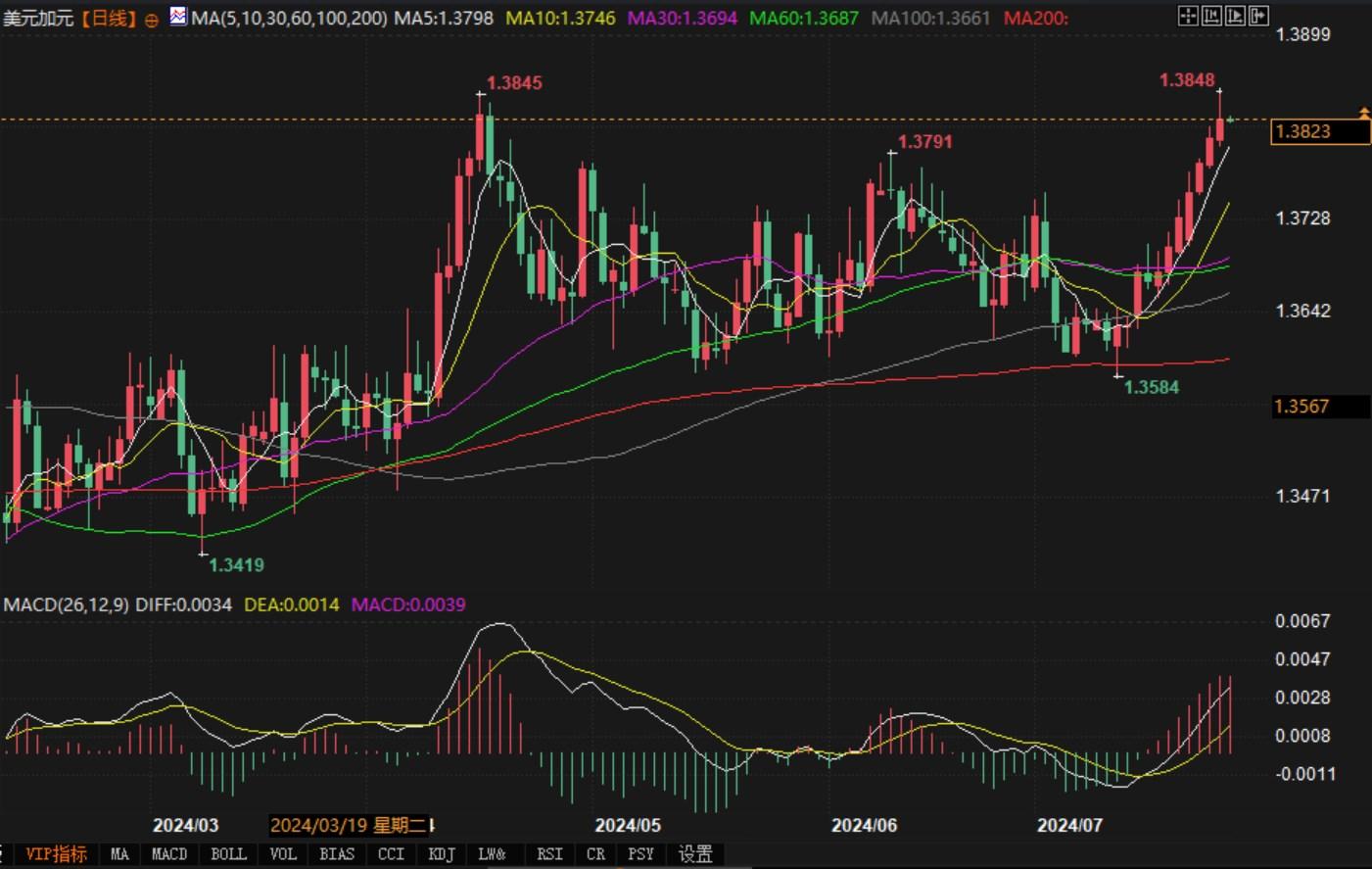Click the orange circle icon beside 日线
This screenshot has height=869, width=1372.
152,20
